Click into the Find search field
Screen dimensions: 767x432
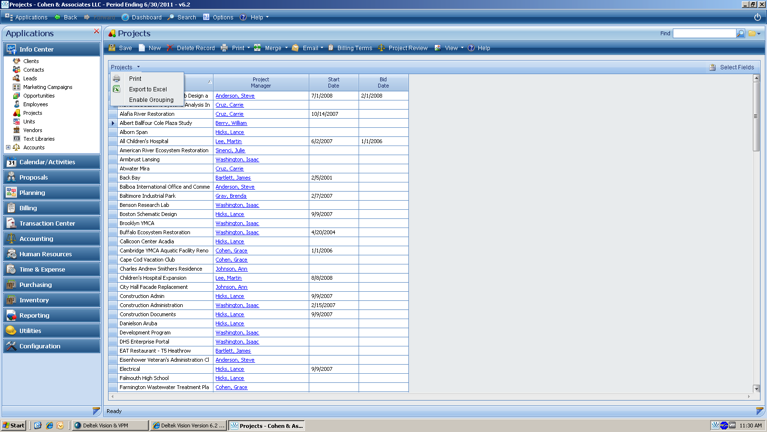(x=704, y=34)
